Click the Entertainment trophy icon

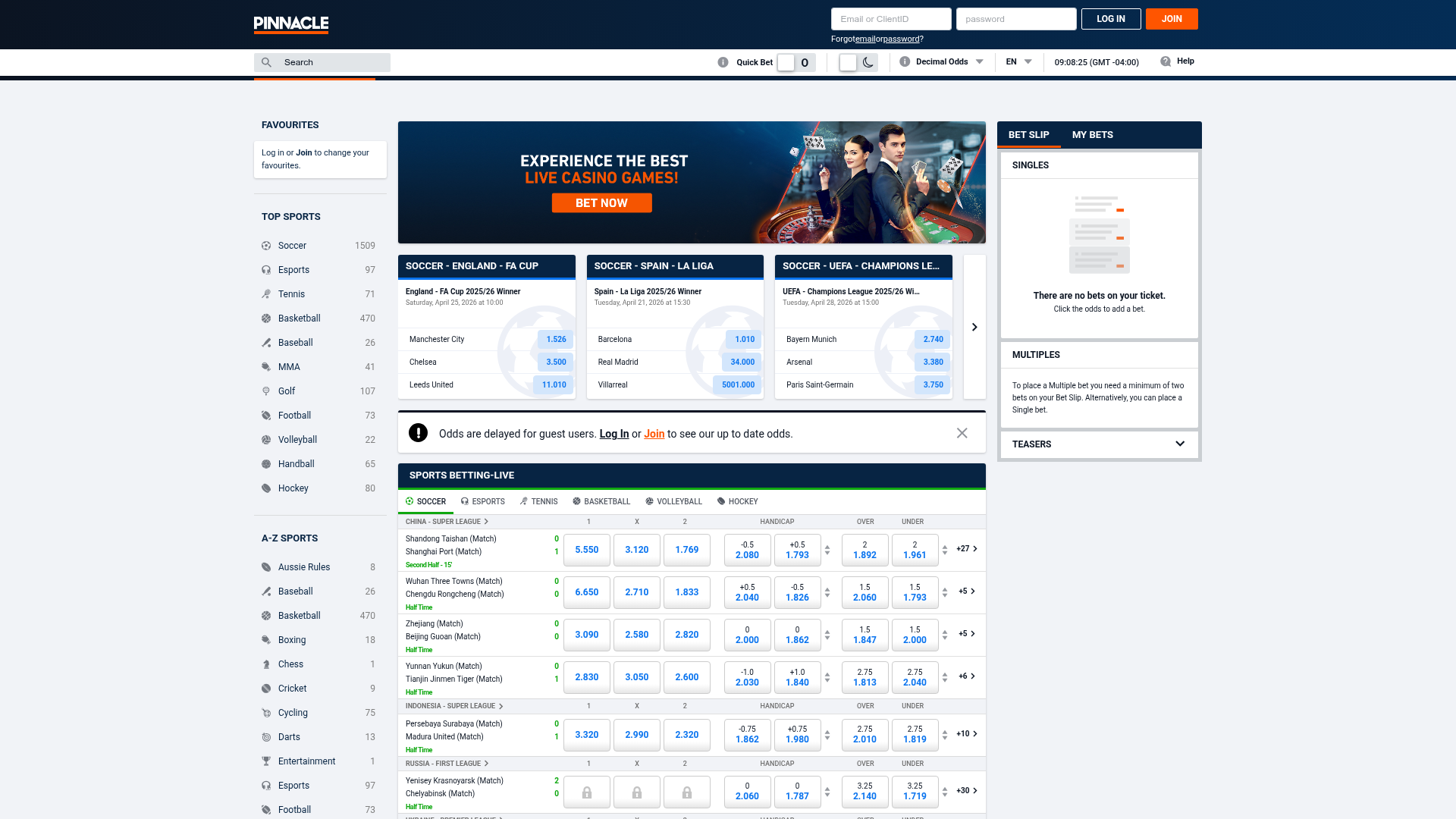[266, 761]
